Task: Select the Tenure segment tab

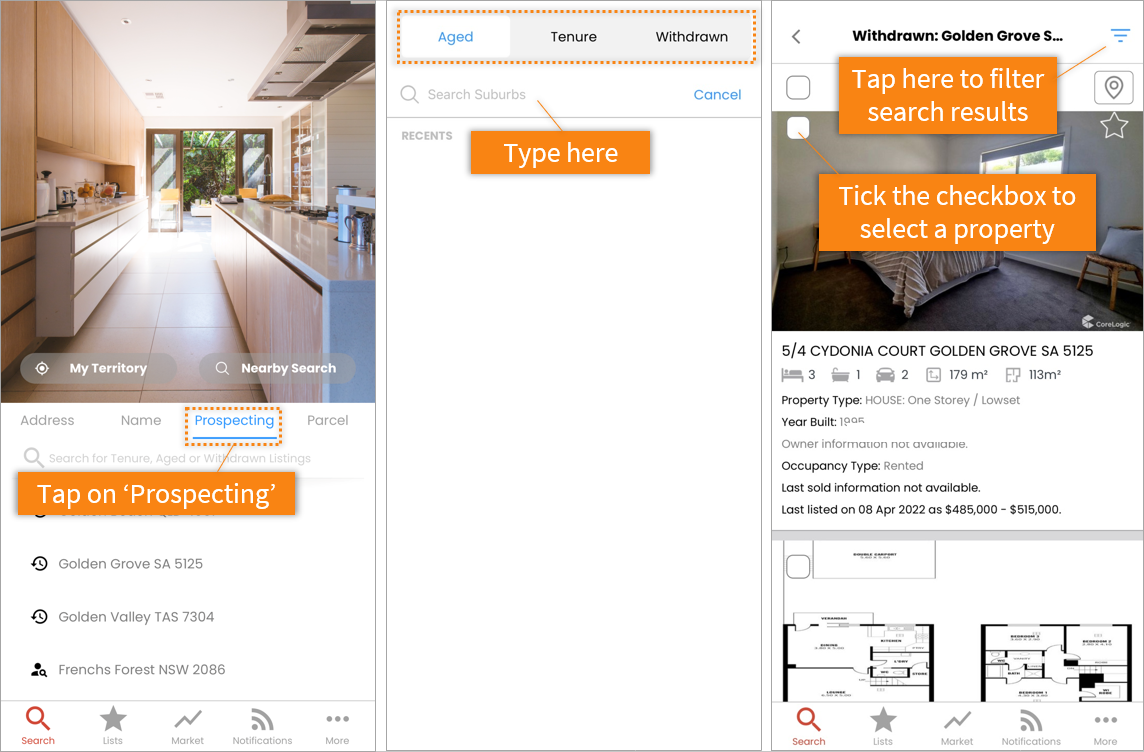Action: point(573,36)
